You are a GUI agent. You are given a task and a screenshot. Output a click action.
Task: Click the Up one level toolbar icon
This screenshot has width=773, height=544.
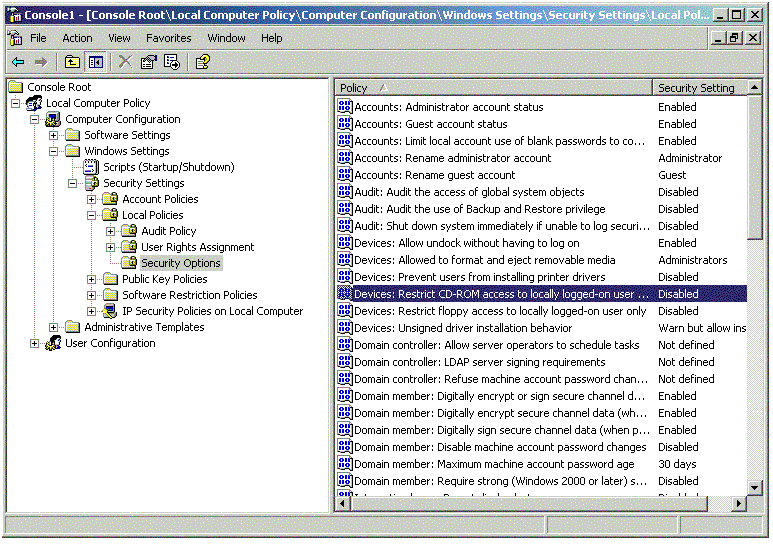click(72, 62)
